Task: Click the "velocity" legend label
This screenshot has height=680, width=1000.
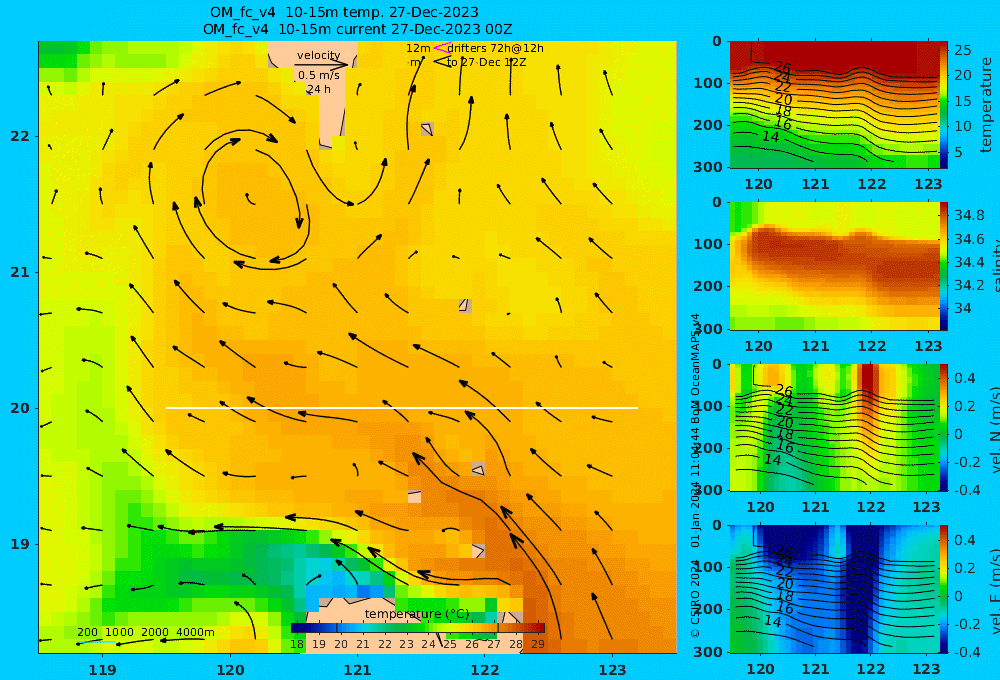Action: (x=319, y=55)
